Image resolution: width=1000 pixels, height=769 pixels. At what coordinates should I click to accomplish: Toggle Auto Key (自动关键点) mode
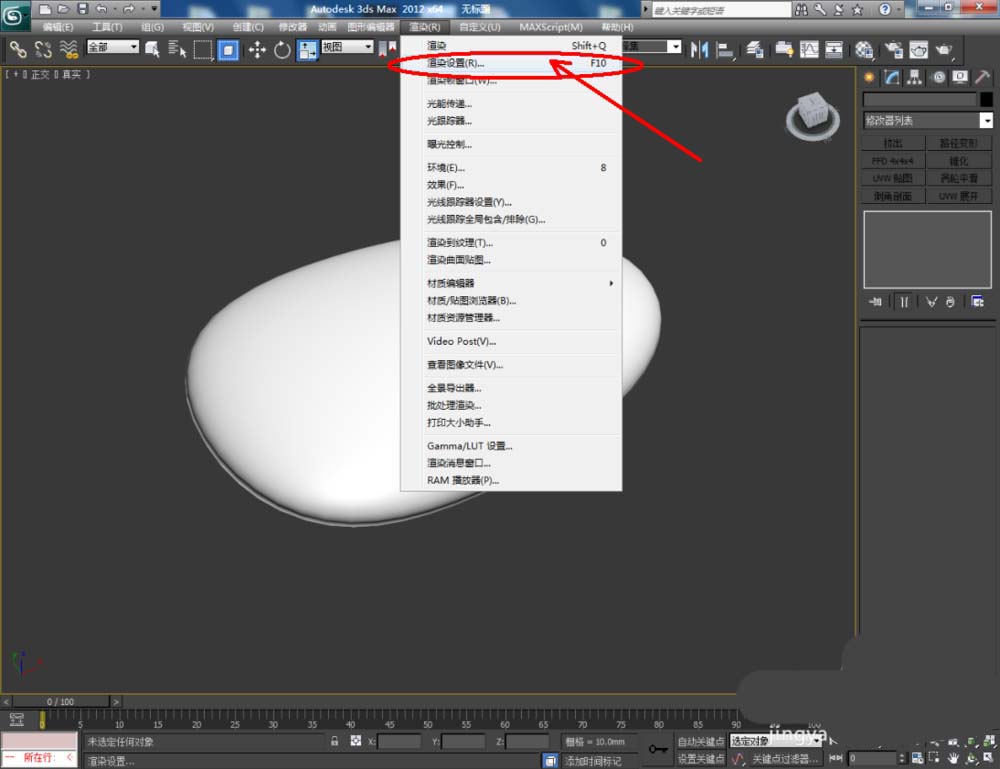[x=700, y=742]
